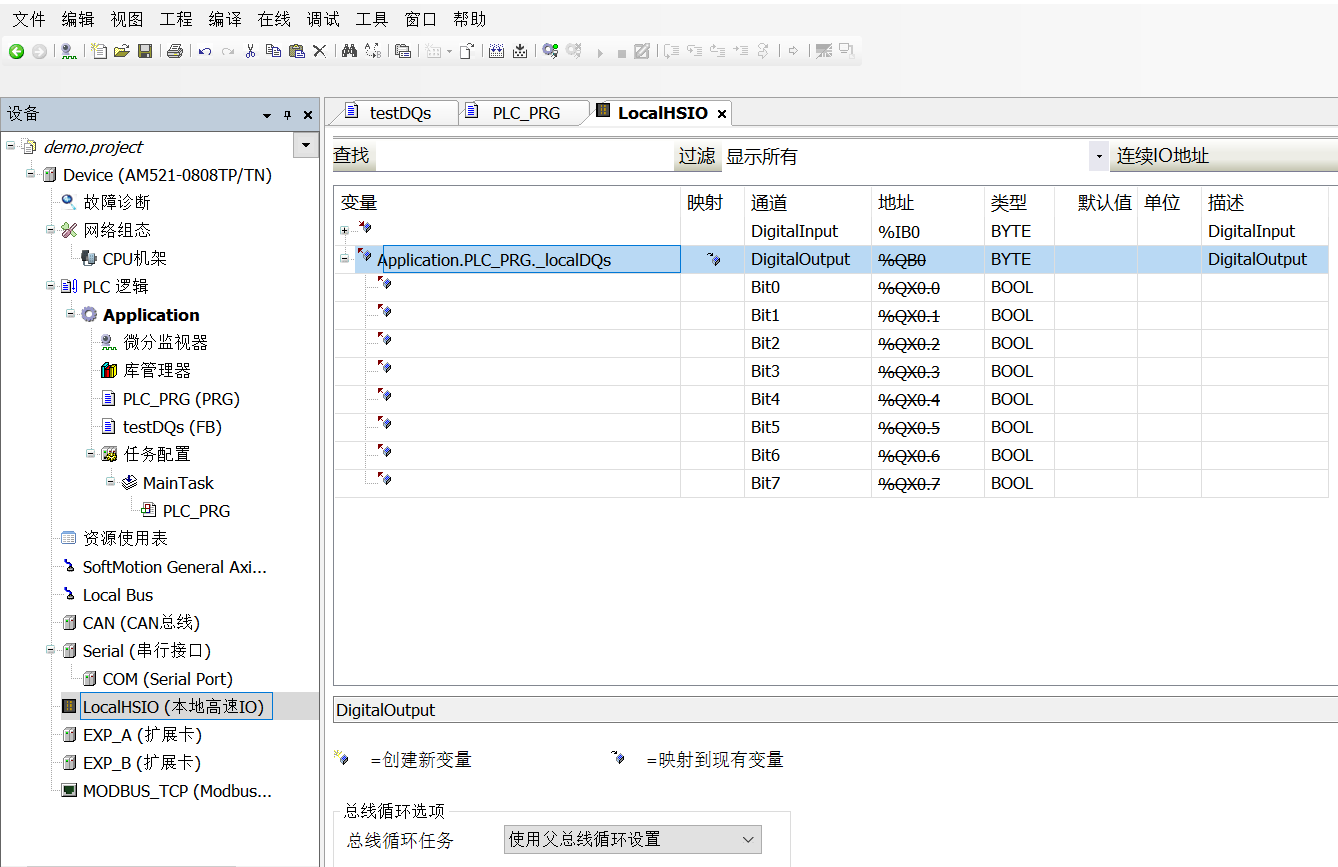Click the Save project toolbar icon

pyautogui.click(x=145, y=51)
